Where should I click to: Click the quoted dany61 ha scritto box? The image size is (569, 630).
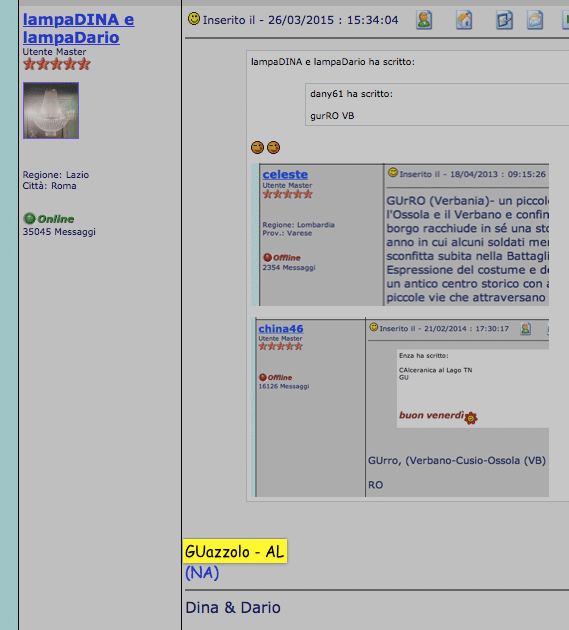coord(437,105)
